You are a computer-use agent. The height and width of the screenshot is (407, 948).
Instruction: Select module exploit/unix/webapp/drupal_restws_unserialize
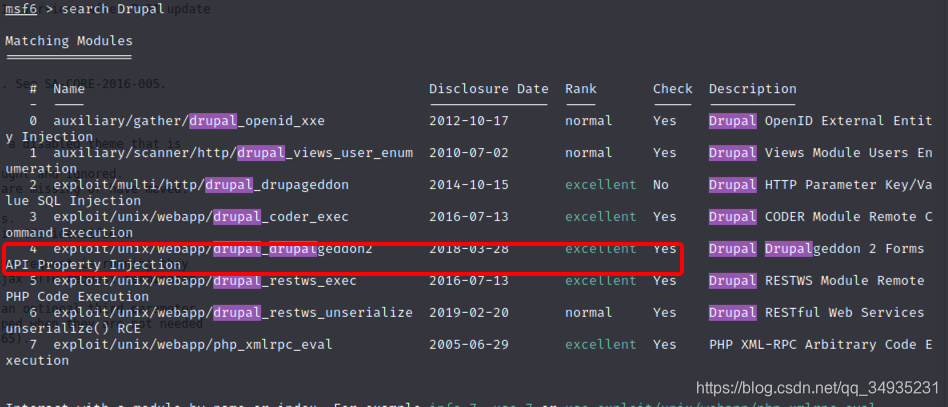pyautogui.click(x=233, y=313)
